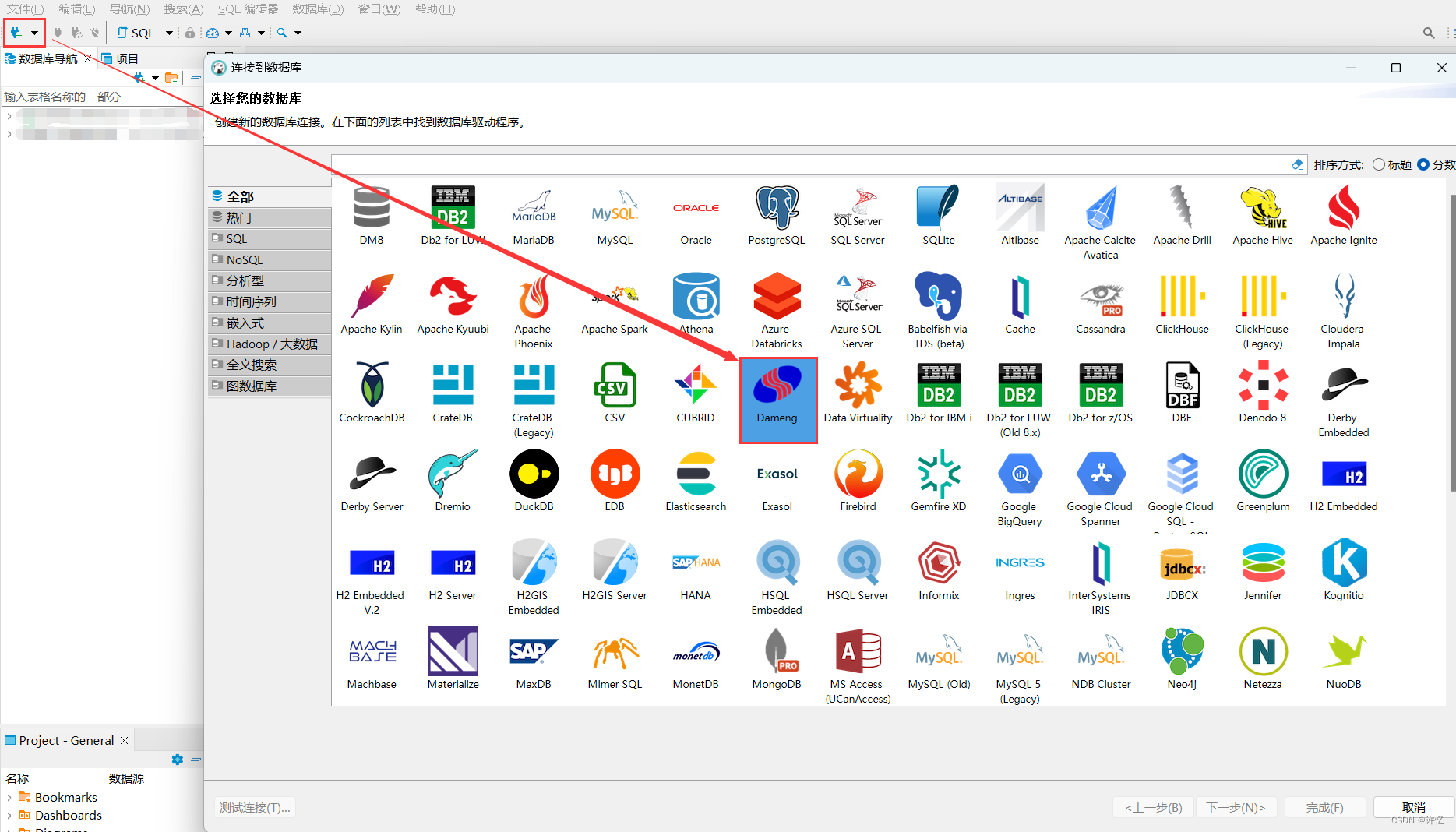Expand the Dashboards tree node
Viewport: 1456px width, 832px height.
tap(9, 815)
